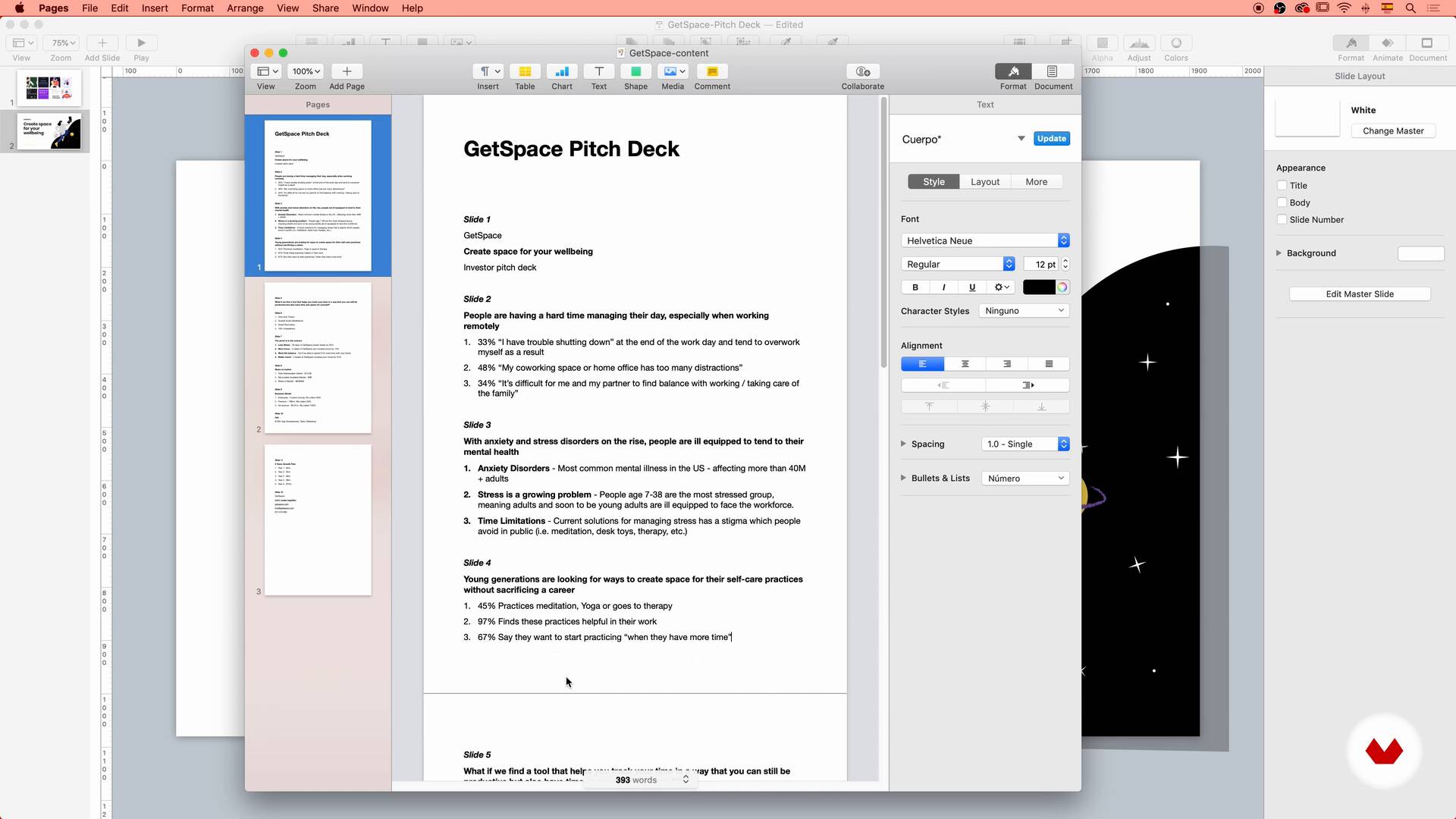Open the Format inspector in Pages window
Screen dimensions: 1456x819
pyautogui.click(x=1014, y=71)
